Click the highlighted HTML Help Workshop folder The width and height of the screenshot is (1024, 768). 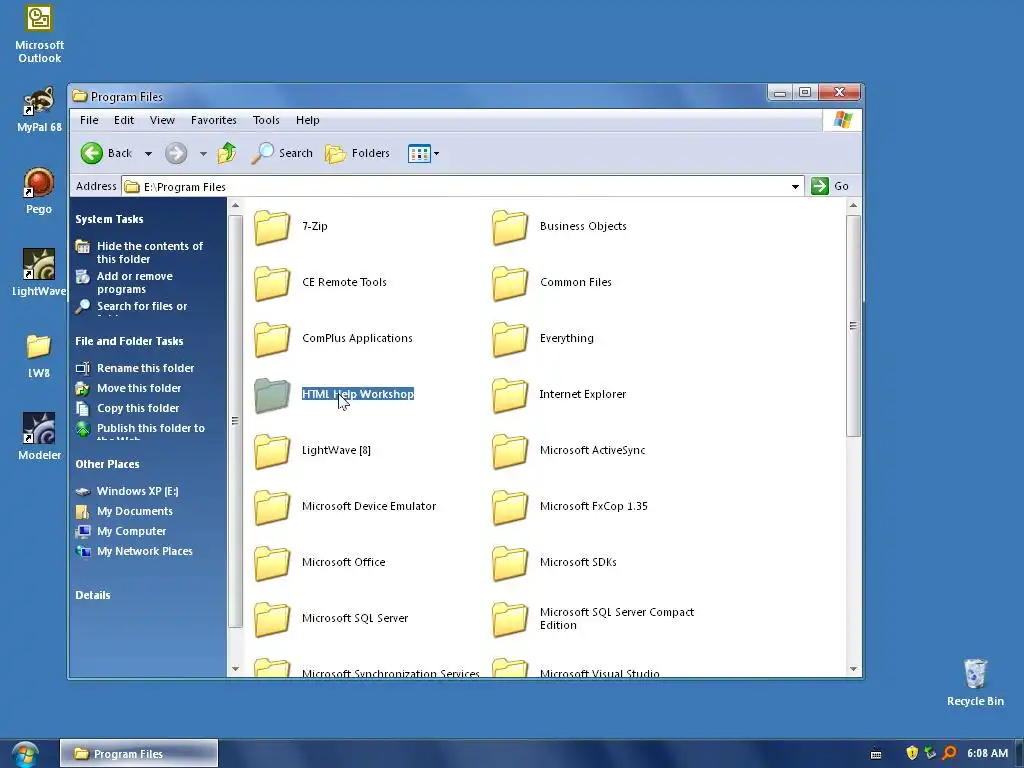click(x=334, y=394)
